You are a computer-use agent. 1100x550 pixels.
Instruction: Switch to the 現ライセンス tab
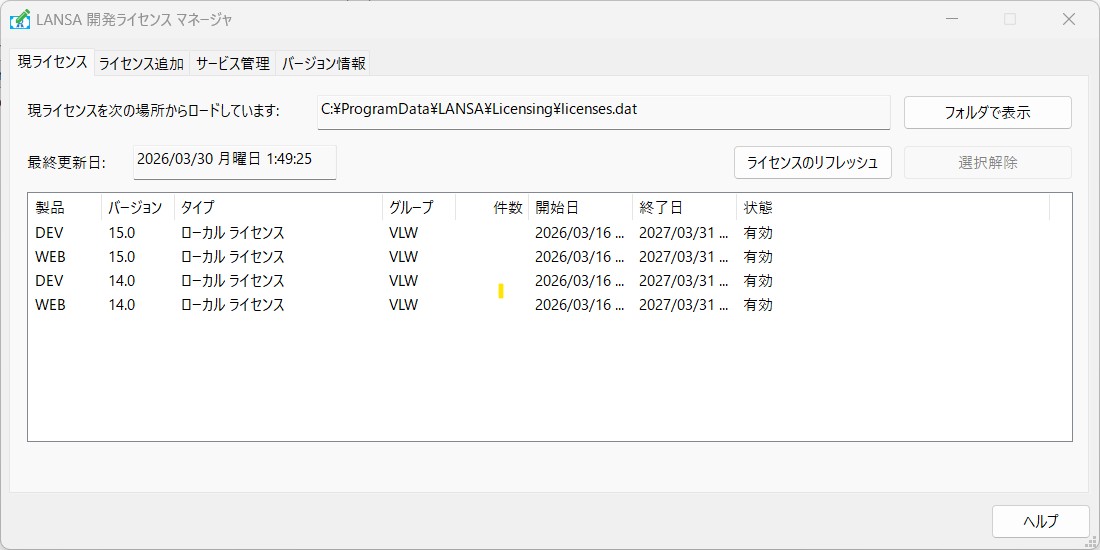[x=52, y=62]
